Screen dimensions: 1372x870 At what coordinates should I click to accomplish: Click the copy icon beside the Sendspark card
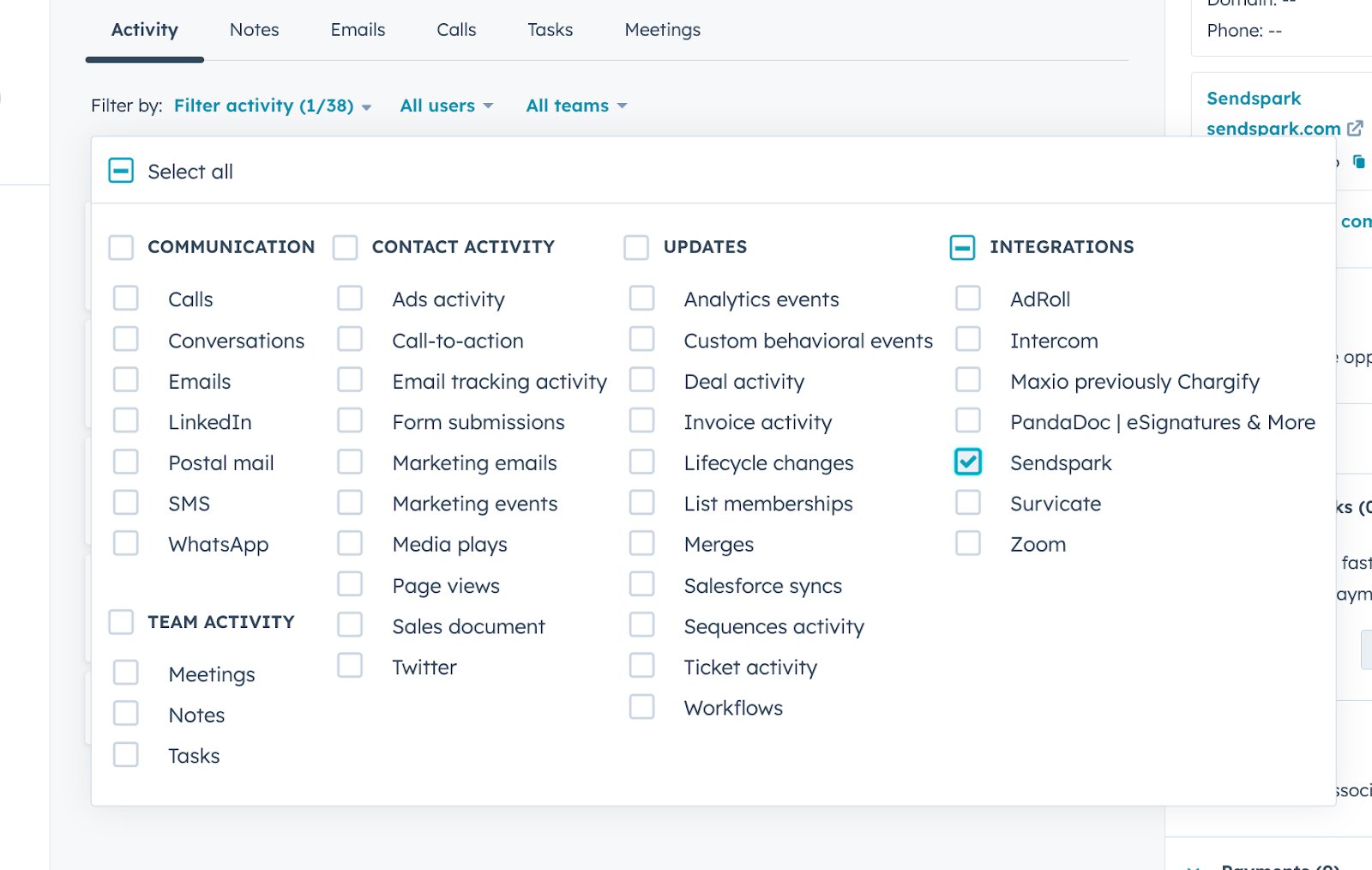pyautogui.click(x=1358, y=161)
